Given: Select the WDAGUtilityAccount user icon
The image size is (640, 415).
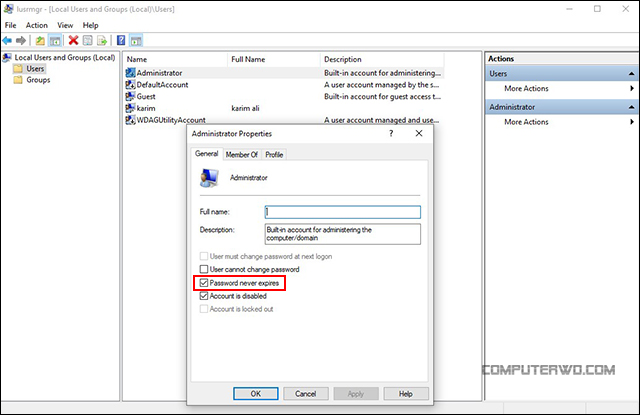Looking at the screenshot, I should 131,120.
